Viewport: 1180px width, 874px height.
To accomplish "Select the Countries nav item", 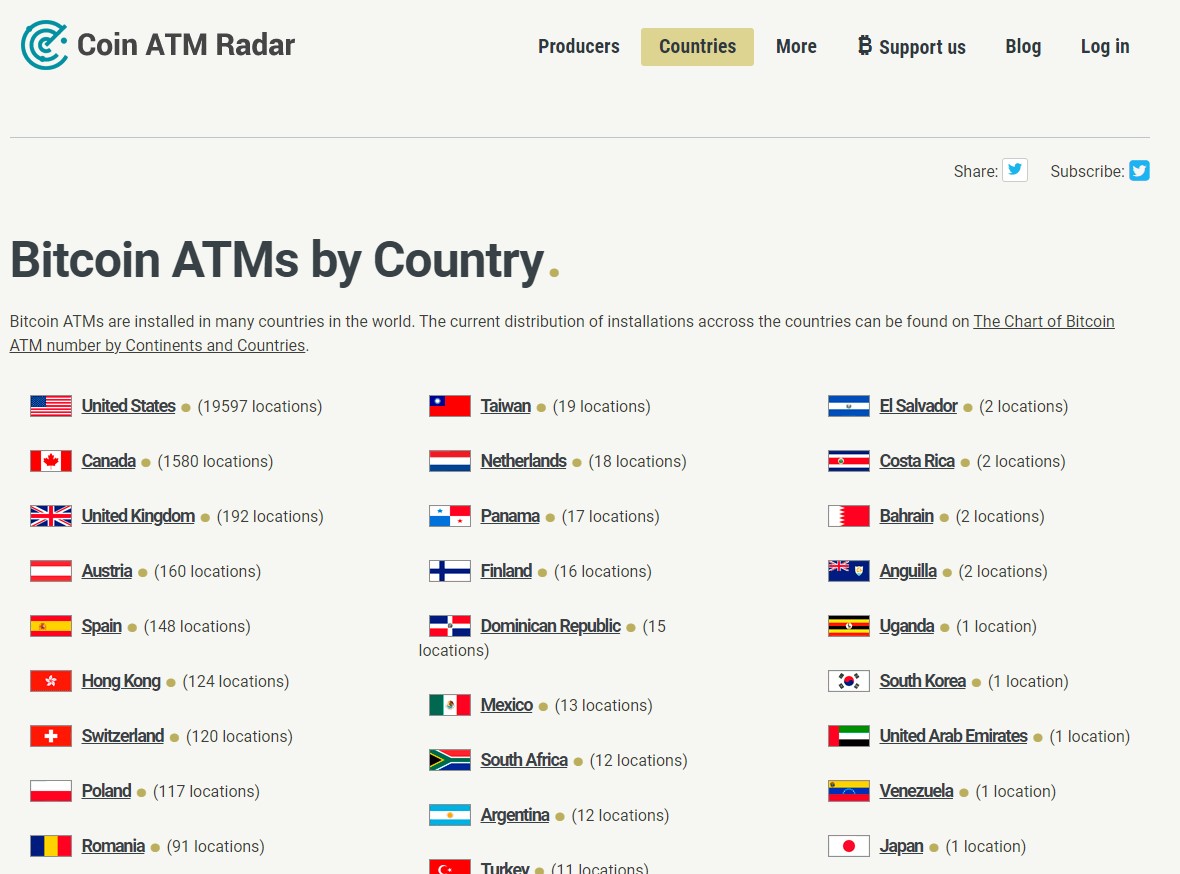I will point(698,47).
